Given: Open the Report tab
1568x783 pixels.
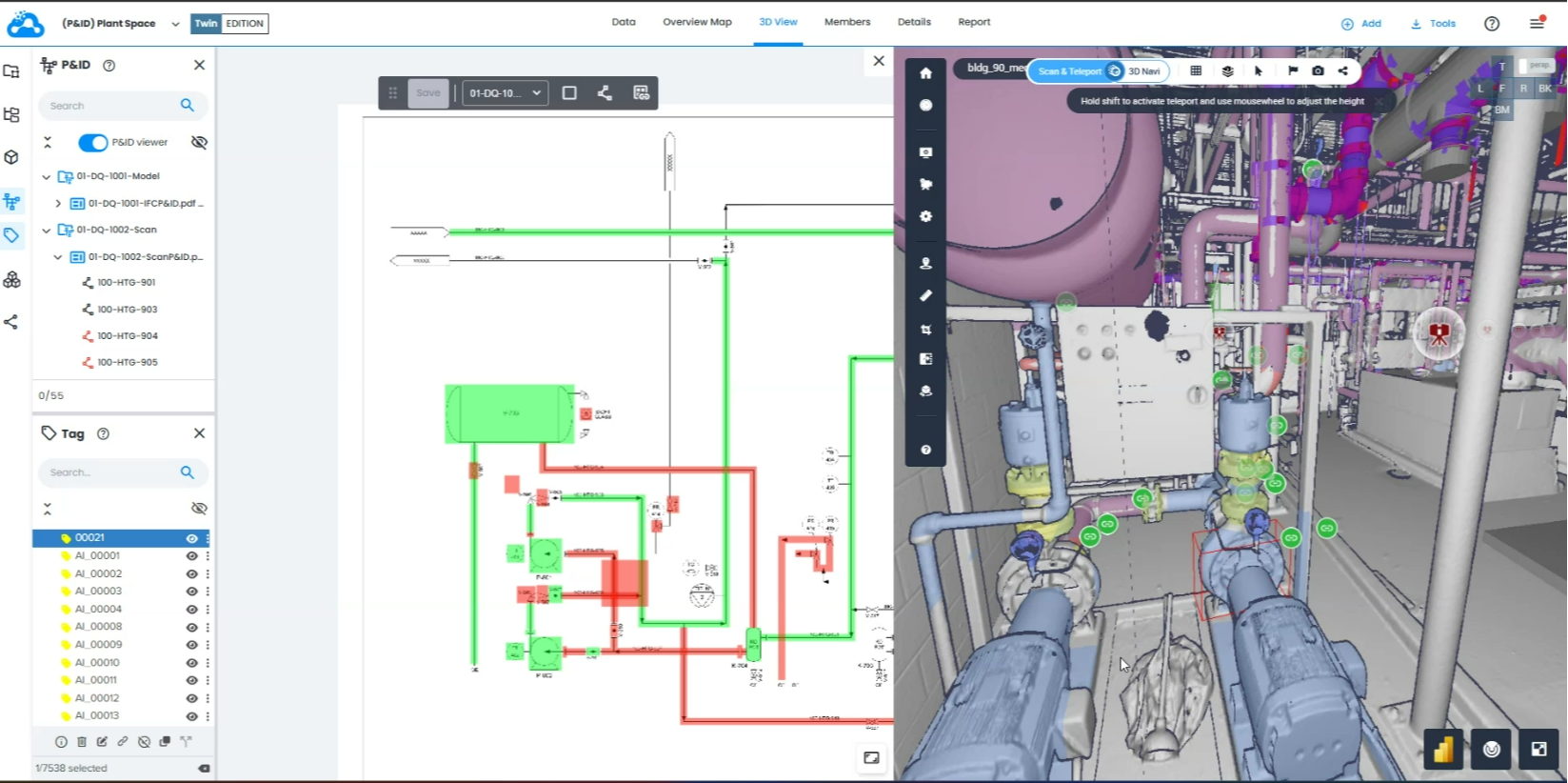Looking at the screenshot, I should click(974, 22).
